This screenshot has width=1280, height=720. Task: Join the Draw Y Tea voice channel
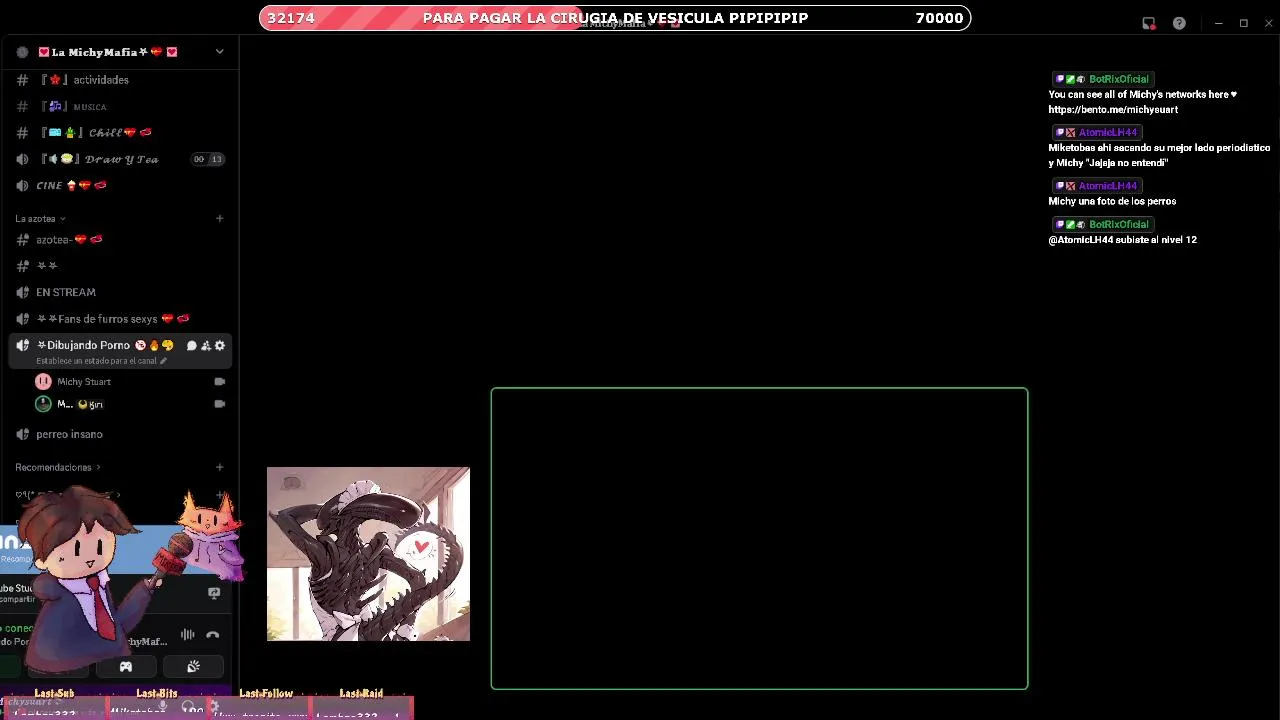120,159
